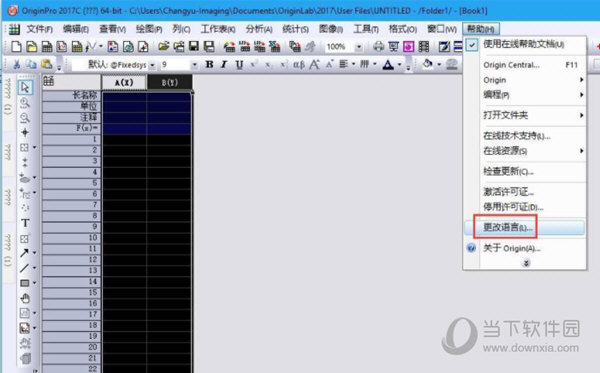Open the 编辑(E) menu
Viewport: 600px width, 373px height.
tap(76, 29)
